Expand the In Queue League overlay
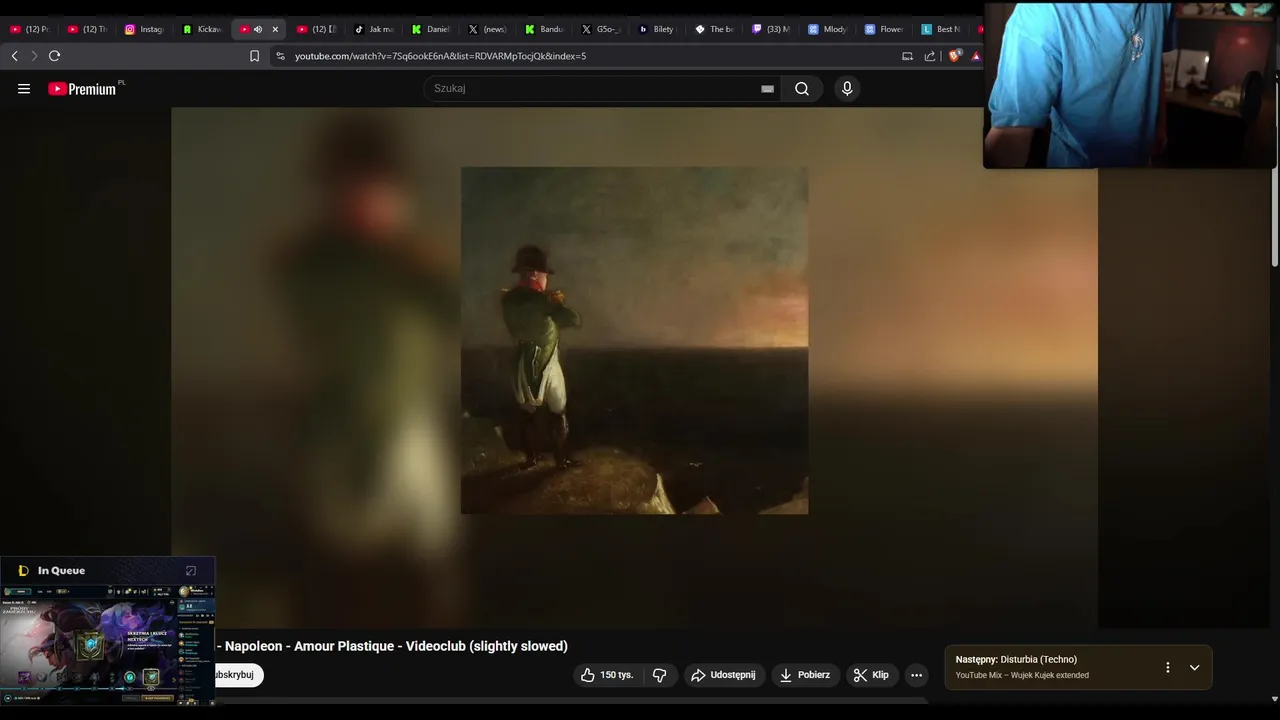The image size is (1280, 720). click(191, 571)
